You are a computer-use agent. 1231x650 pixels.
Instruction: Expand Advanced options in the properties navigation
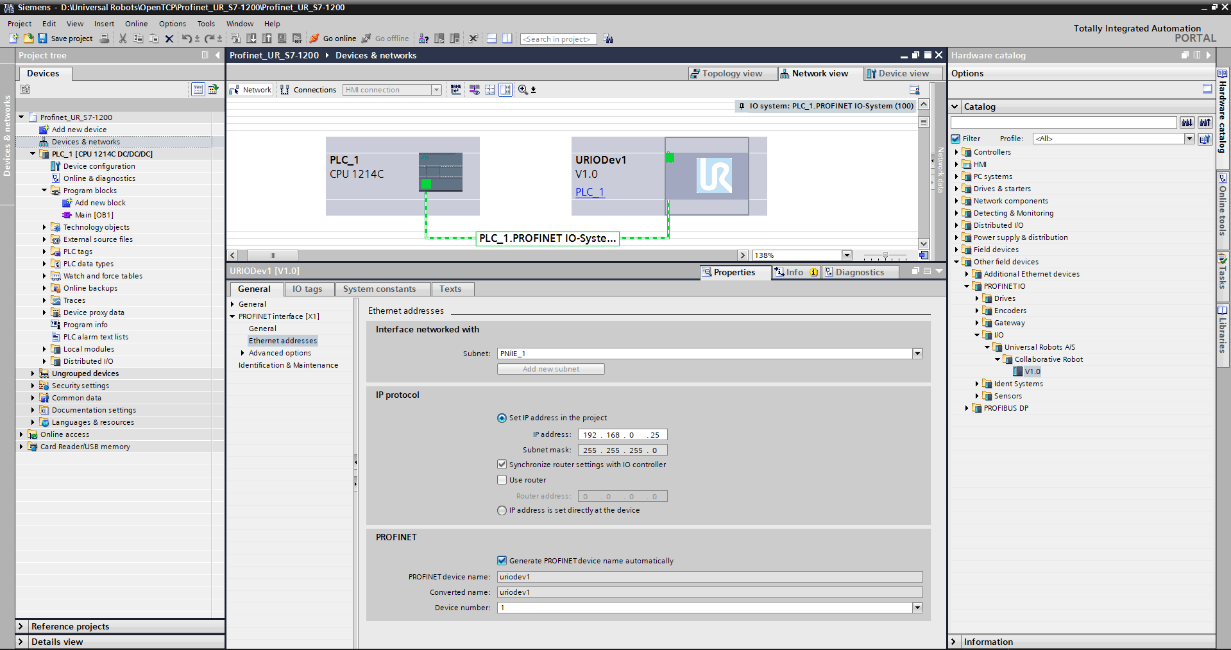tap(243, 353)
